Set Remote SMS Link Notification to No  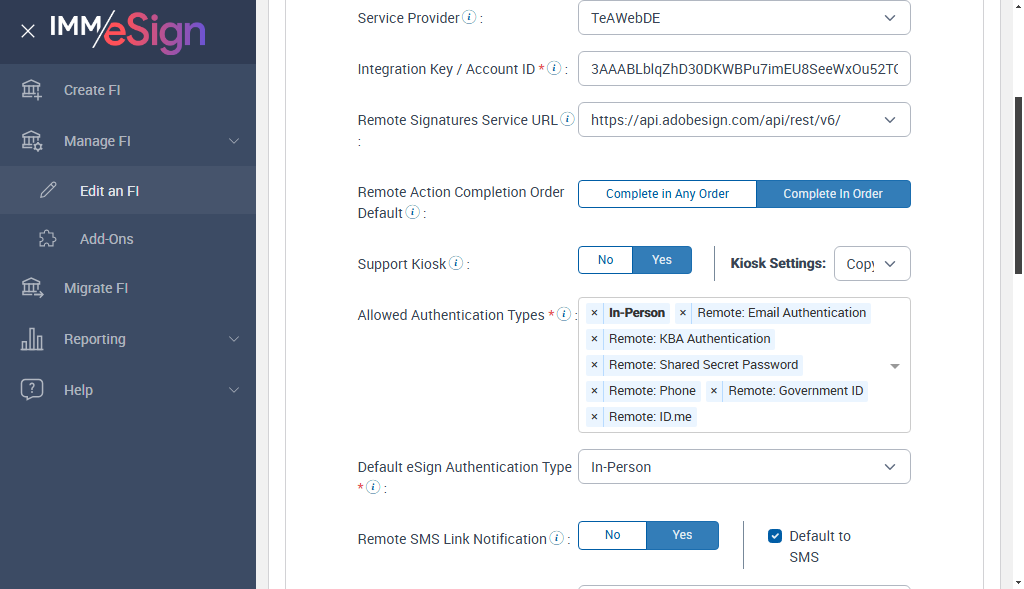[x=612, y=536]
